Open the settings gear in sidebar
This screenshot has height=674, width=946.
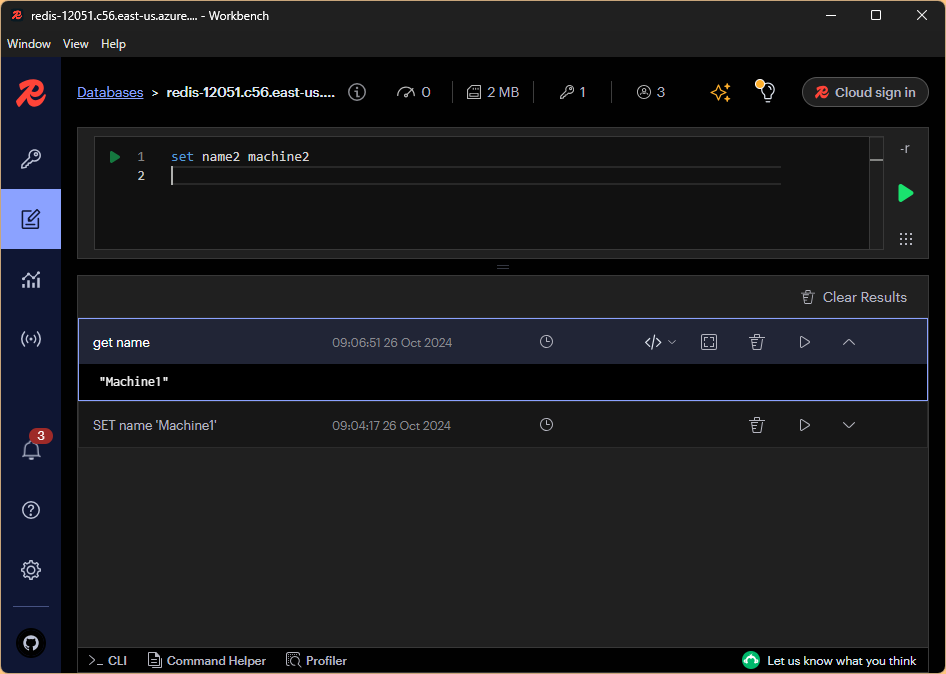(x=31, y=570)
